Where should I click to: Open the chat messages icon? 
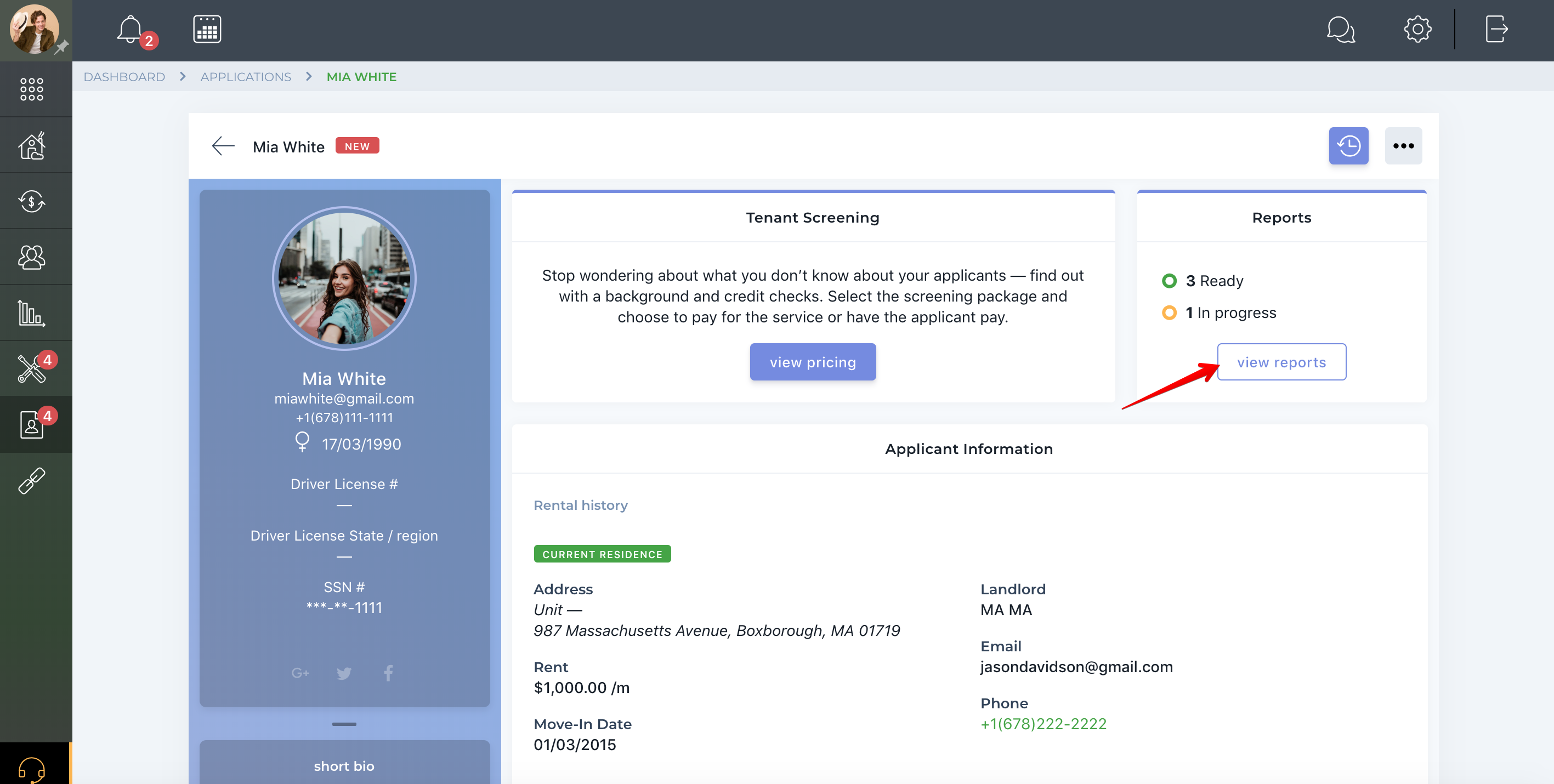pos(1341,29)
